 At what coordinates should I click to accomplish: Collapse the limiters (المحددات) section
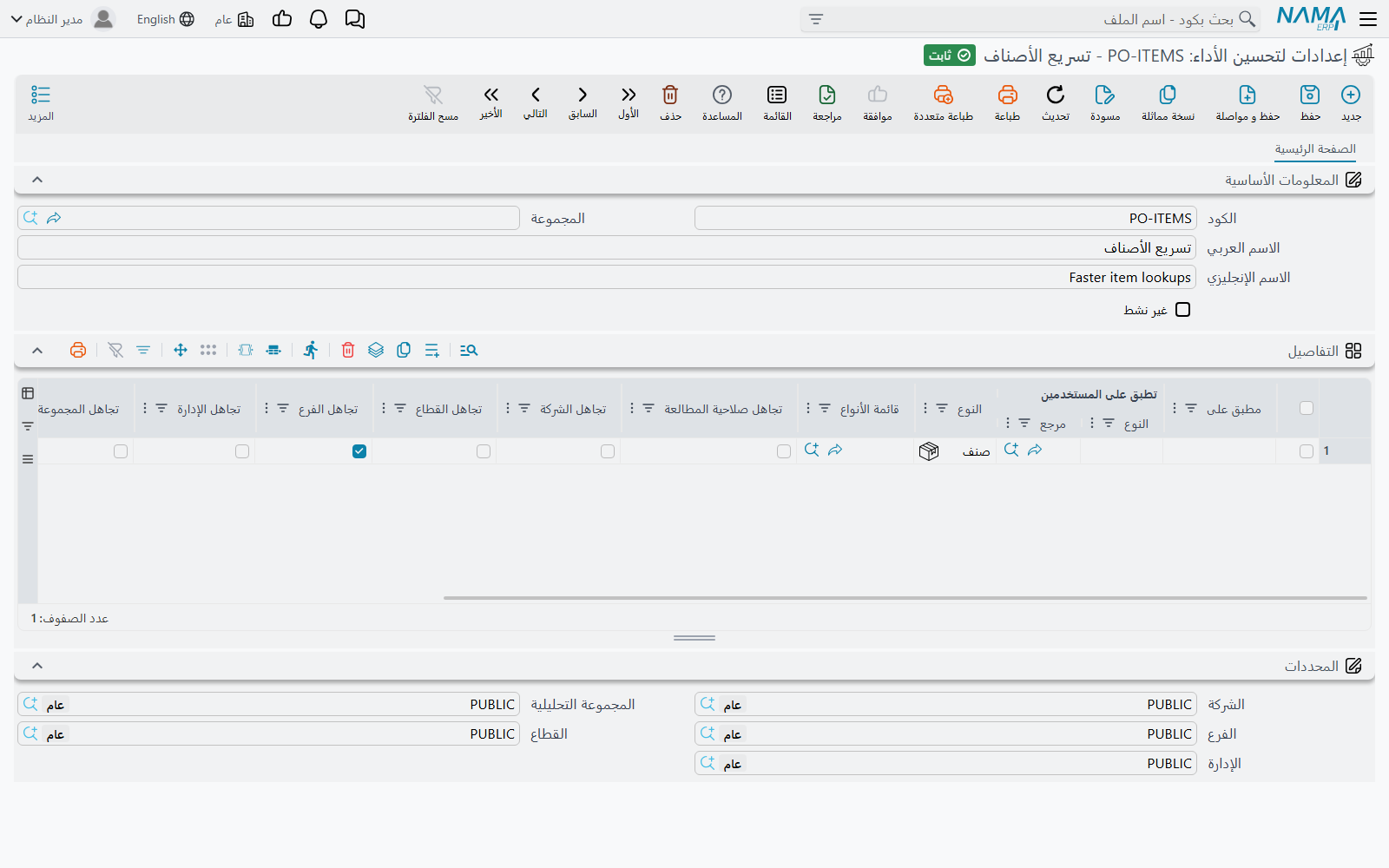point(37,666)
